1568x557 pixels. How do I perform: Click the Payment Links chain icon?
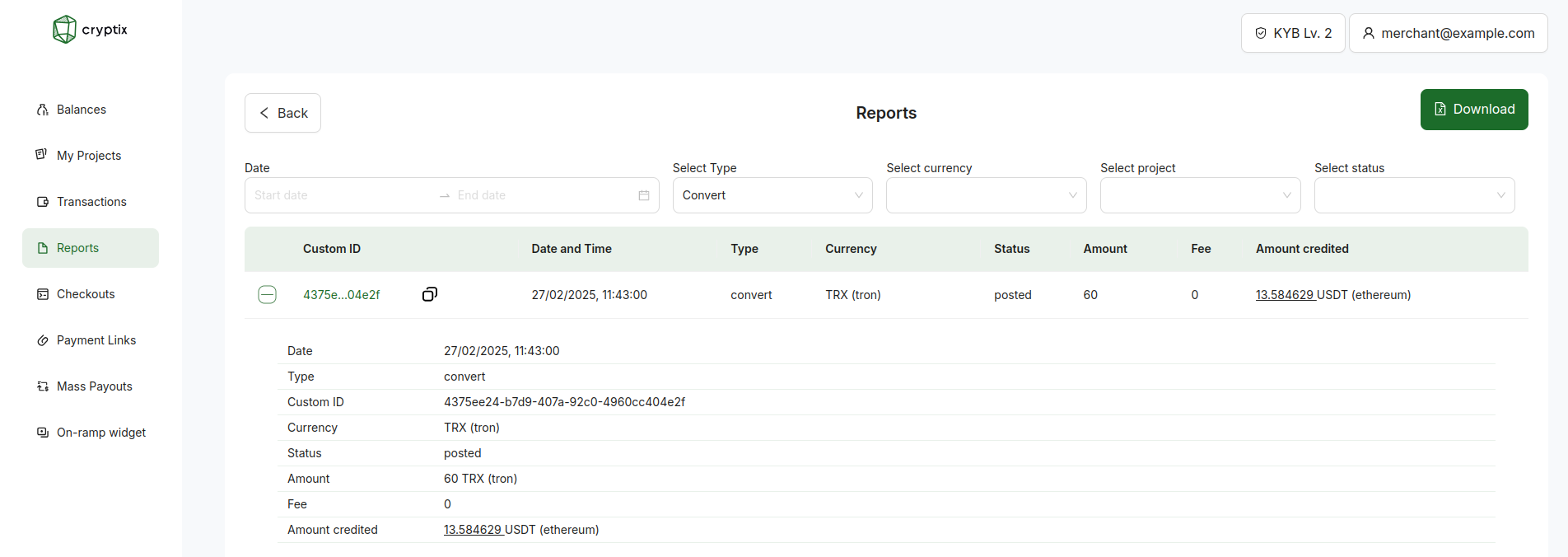click(x=43, y=340)
